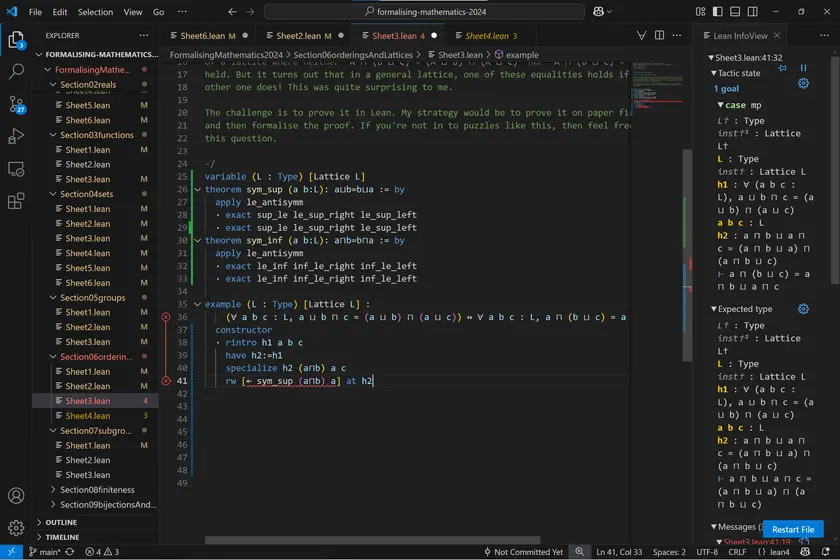Screen dimensions: 840x560
Task: Click the Restart File button
Action: coord(792,529)
